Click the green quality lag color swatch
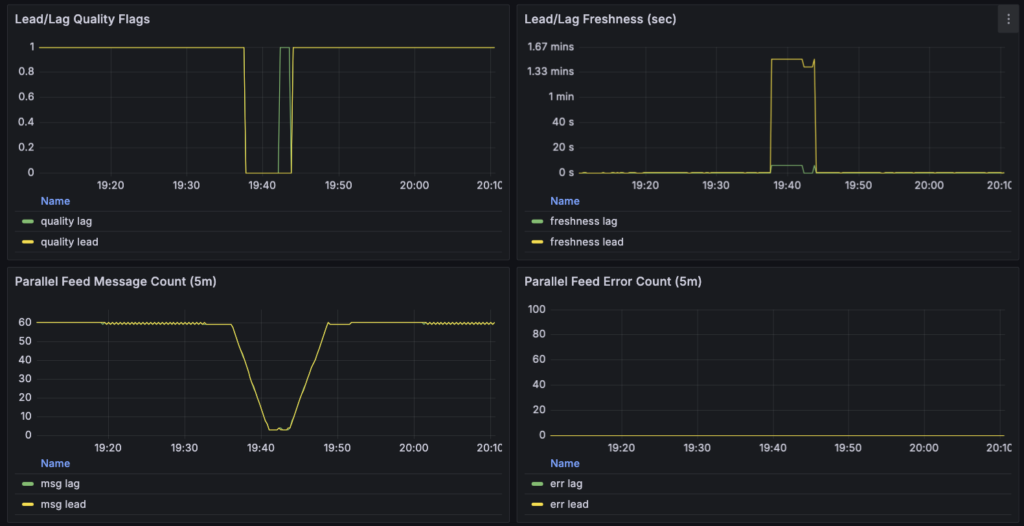The height and width of the screenshot is (526, 1024). 27,221
